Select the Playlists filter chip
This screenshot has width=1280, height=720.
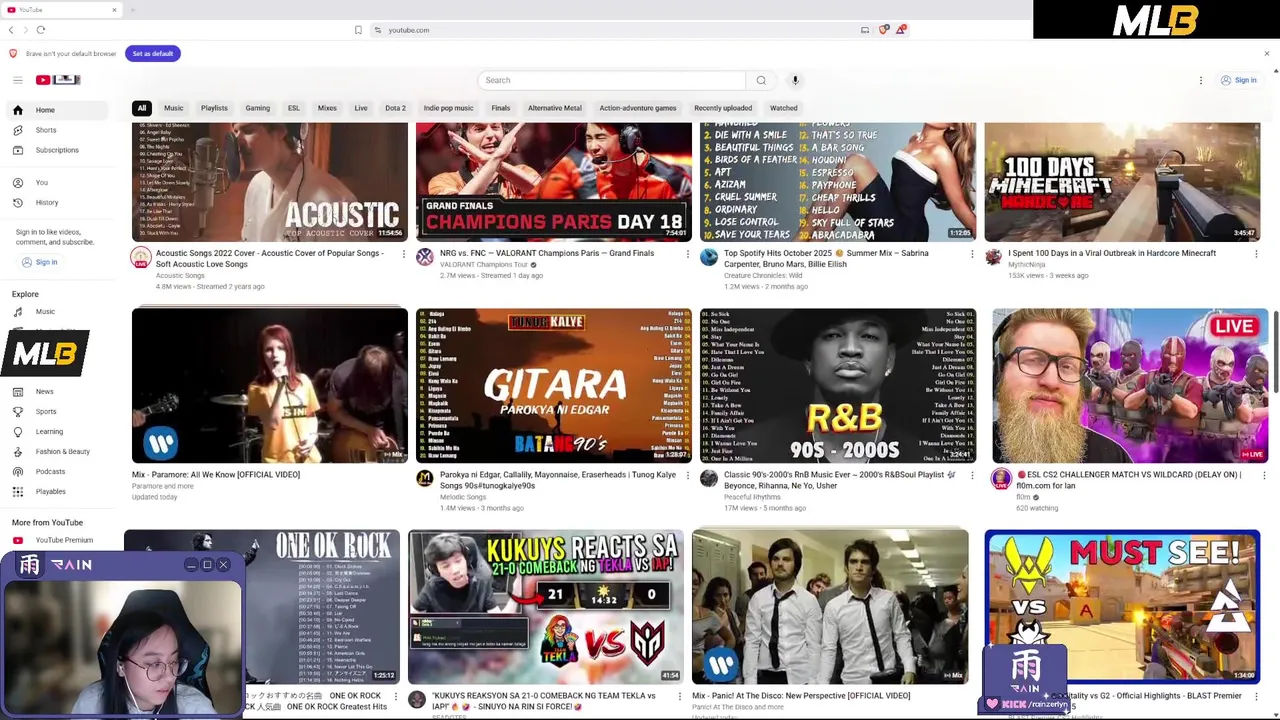click(214, 108)
